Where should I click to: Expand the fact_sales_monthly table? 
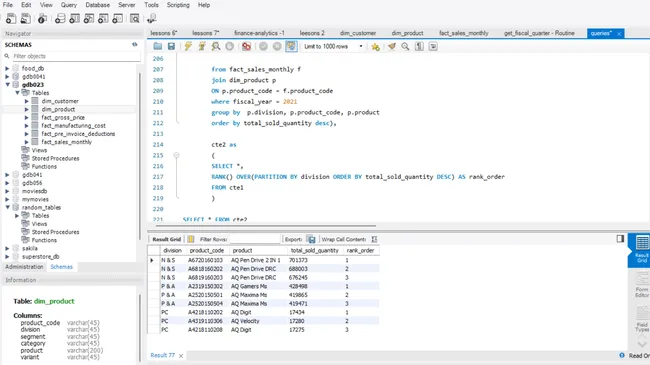pyautogui.click(x=27, y=142)
